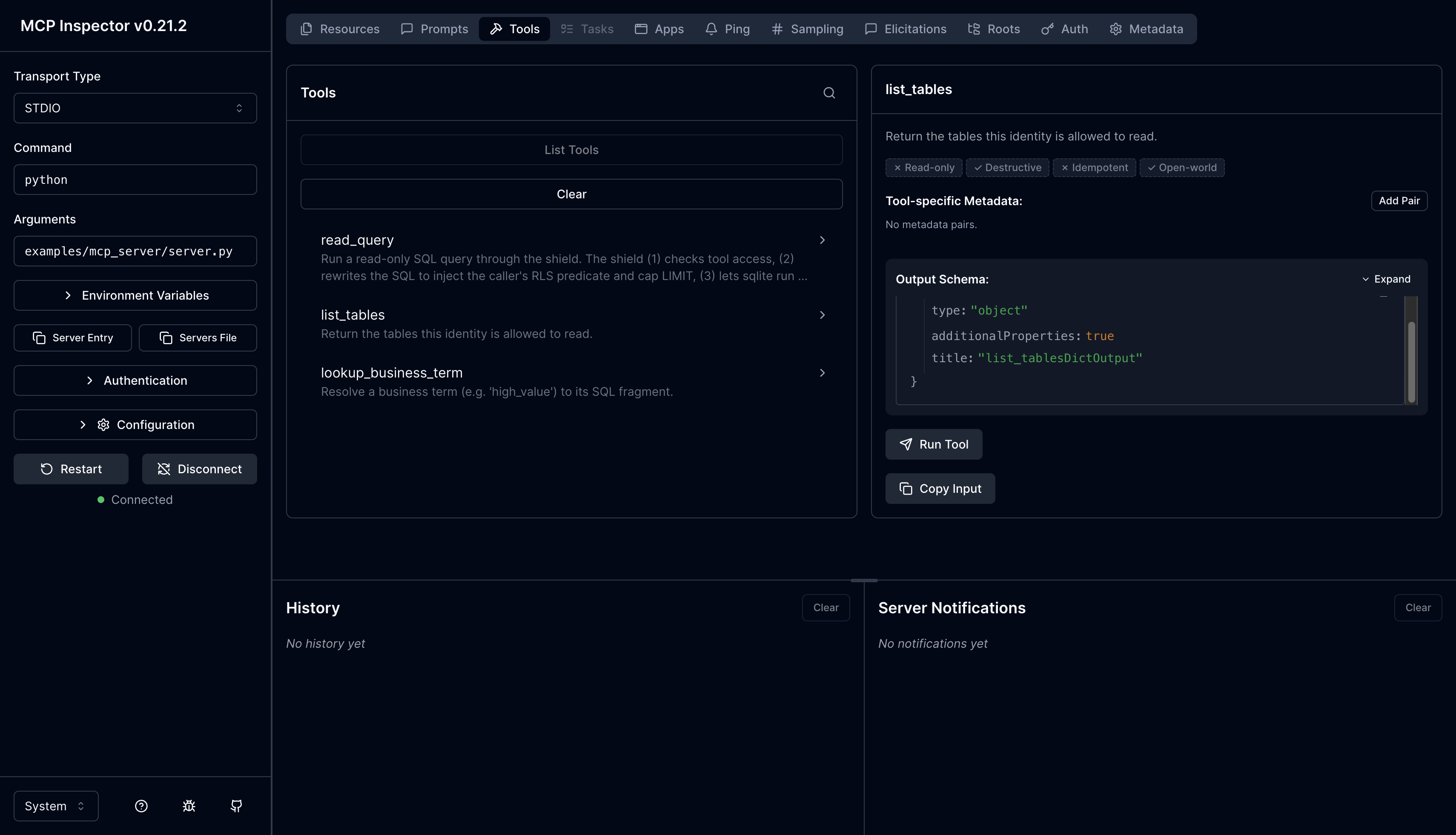Screen dimensions: 1456x835
Task: Click the paper plane Run Tool icon
Action: tap(906, 444)
